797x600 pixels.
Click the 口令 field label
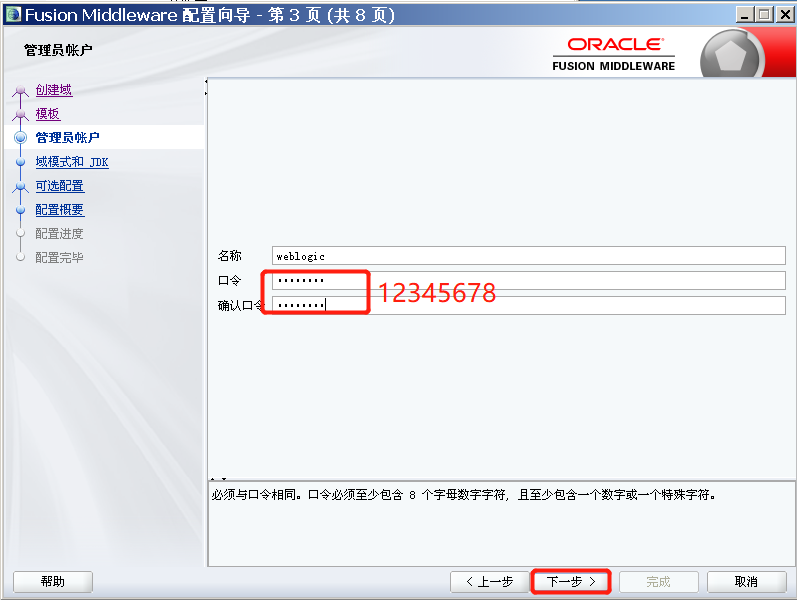point(230,280)
